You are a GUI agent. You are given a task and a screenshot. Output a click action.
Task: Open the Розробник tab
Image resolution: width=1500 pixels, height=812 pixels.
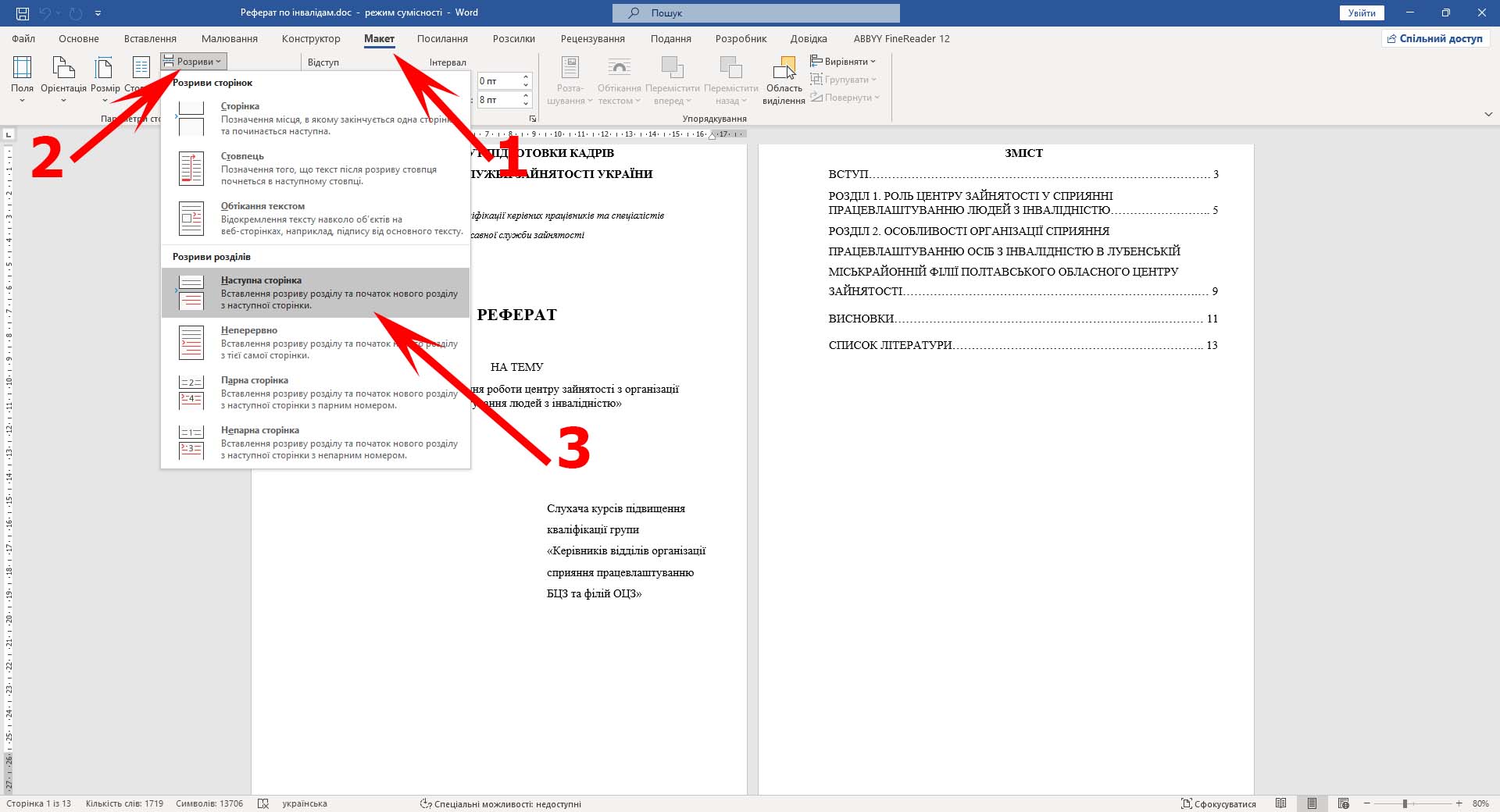[741, 38]
